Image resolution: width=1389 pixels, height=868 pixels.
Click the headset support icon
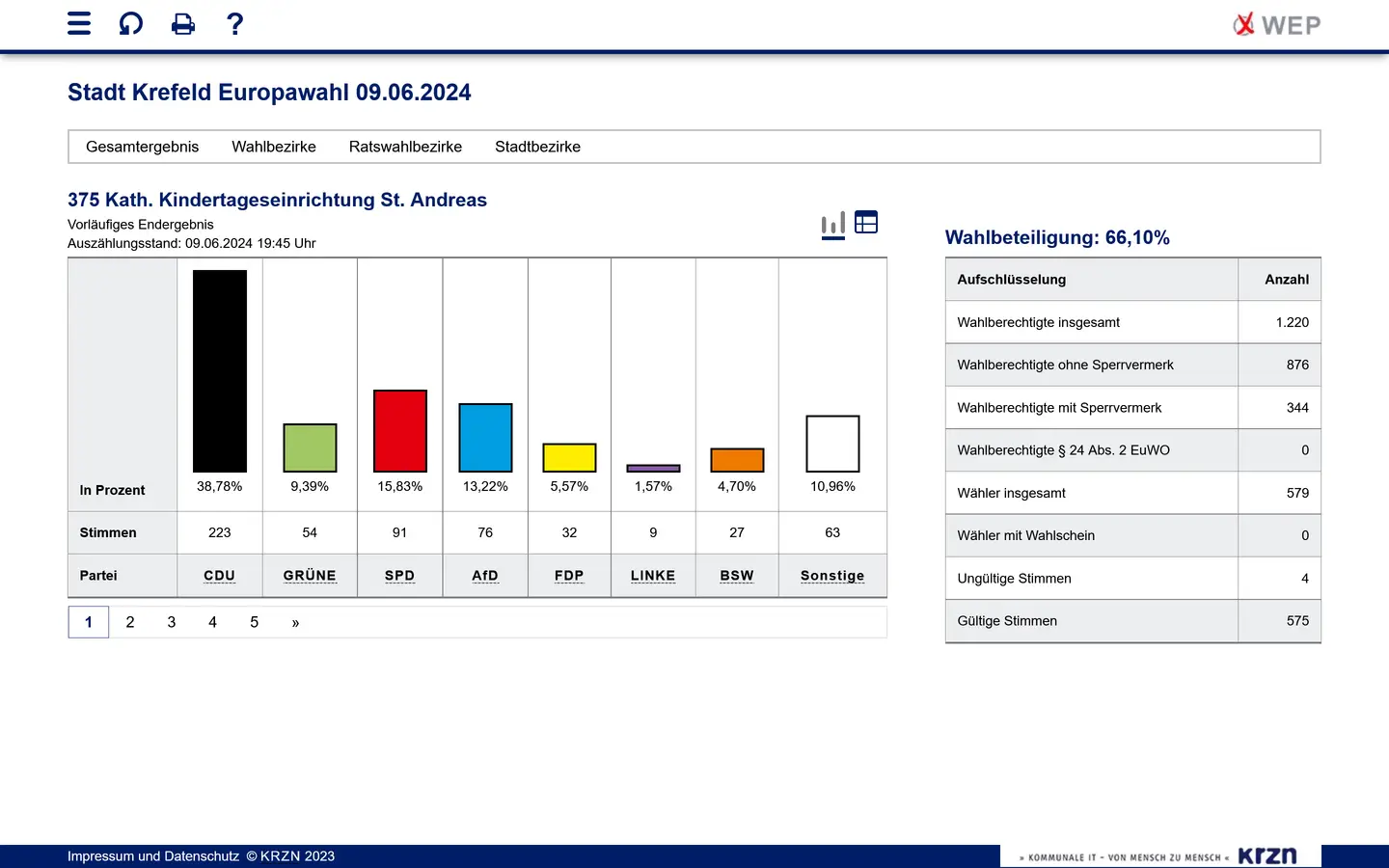[130, 23]
